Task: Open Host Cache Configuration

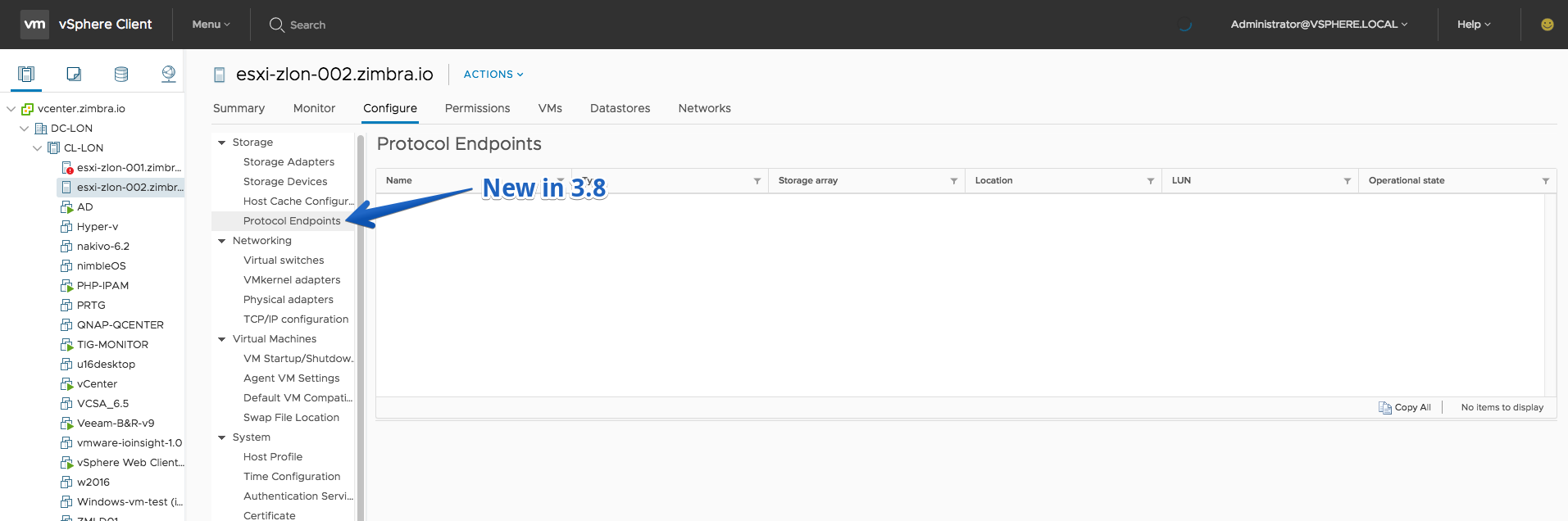Action: (x=298, y=202)
